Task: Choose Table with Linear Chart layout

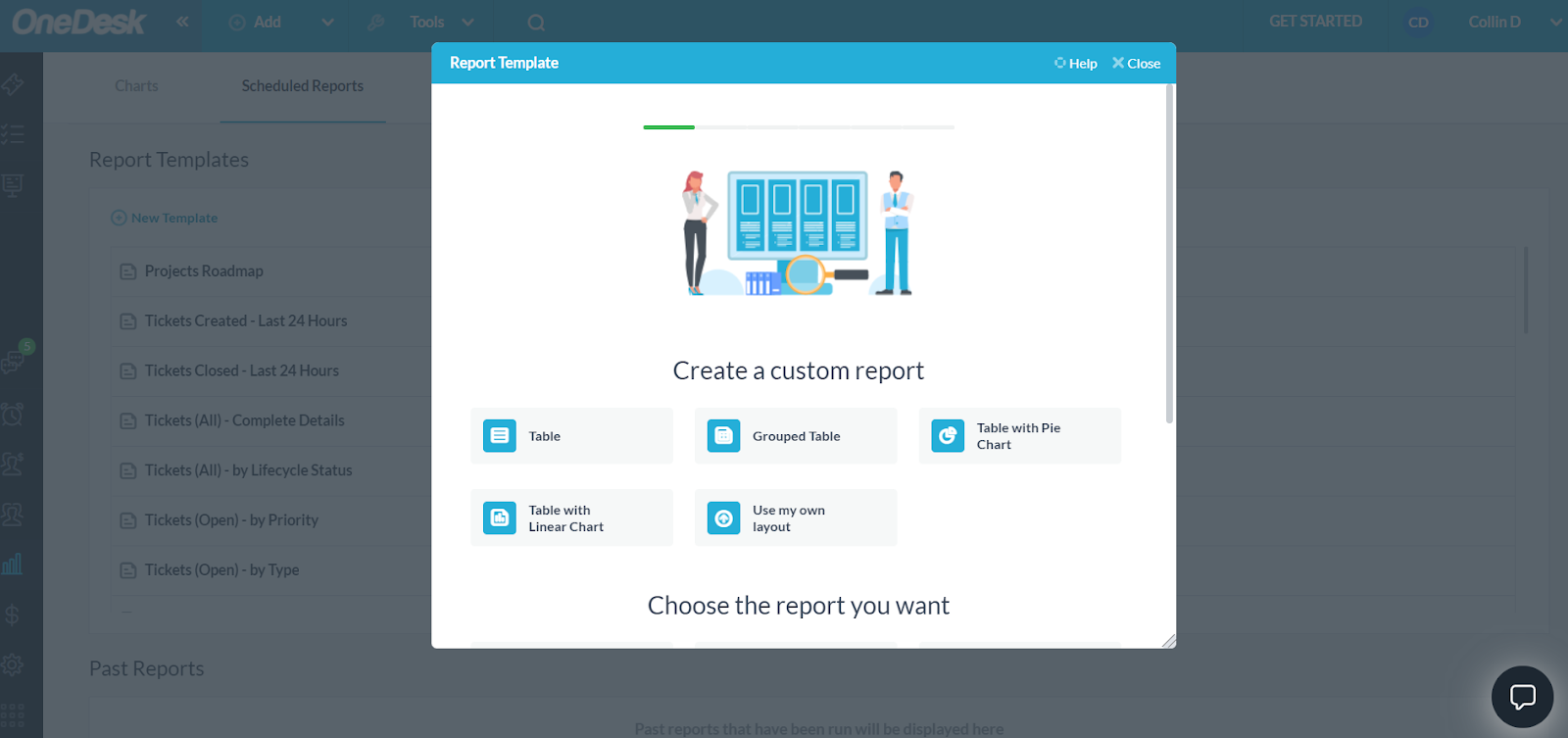Action: [x=571, y=517]
